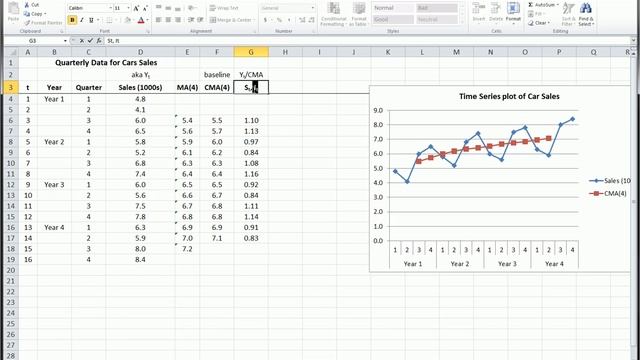Open the Name Box dropdown arrow
The image size is (640, 360).
tap(65, 41)
